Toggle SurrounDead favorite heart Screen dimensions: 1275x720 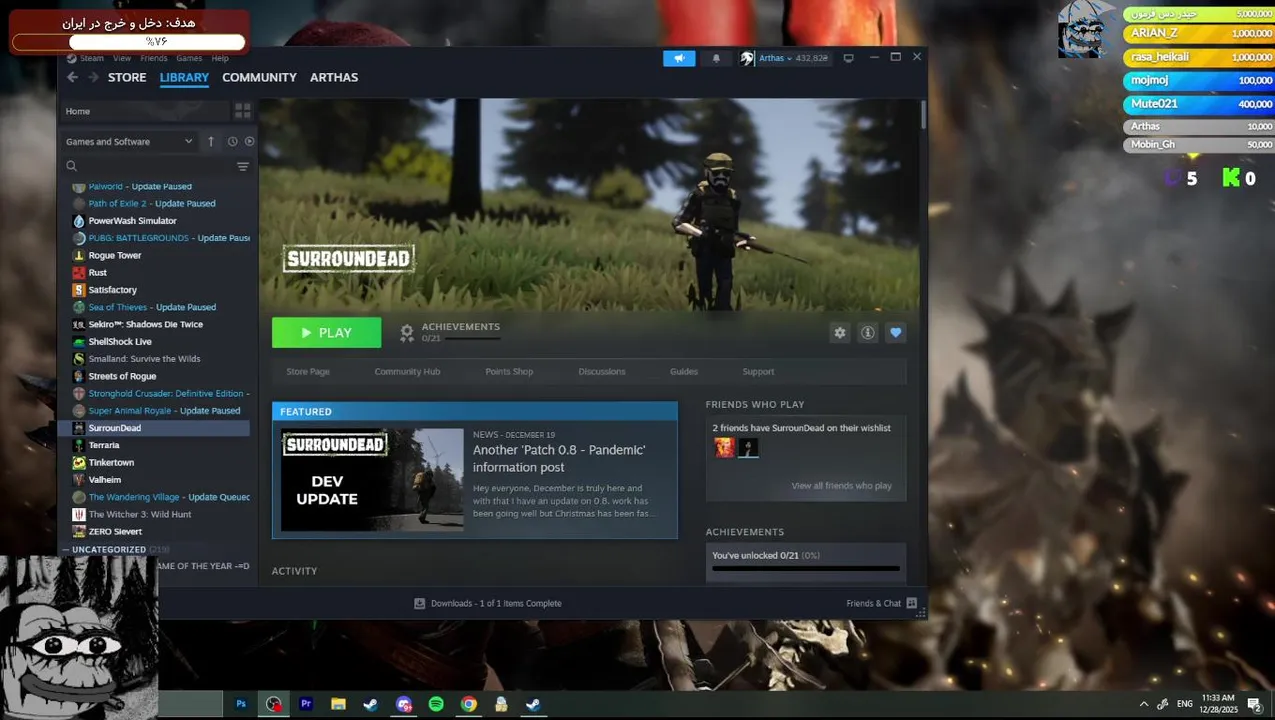[x=896, y=333]
